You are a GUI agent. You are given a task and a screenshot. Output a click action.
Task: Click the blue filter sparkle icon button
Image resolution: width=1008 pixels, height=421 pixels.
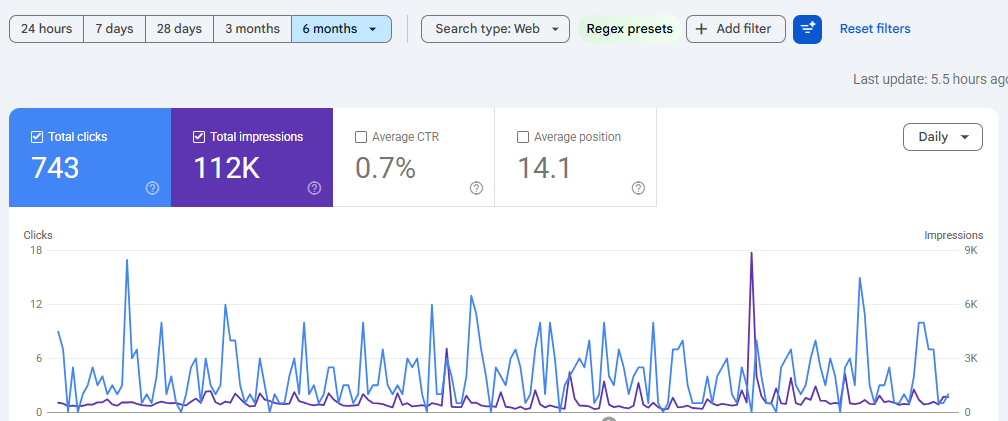[807, 29]
